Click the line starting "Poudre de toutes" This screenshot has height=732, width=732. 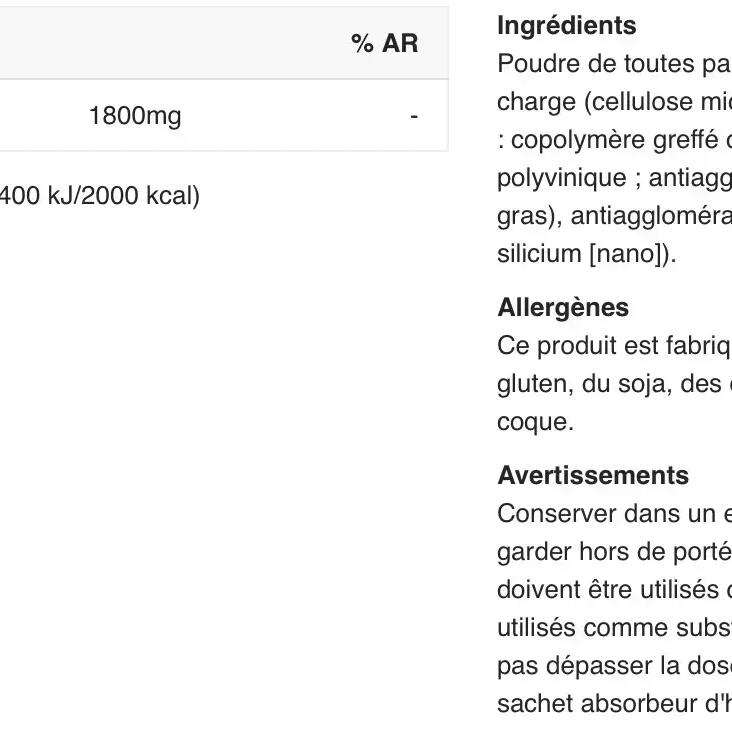tap(614, 64)
